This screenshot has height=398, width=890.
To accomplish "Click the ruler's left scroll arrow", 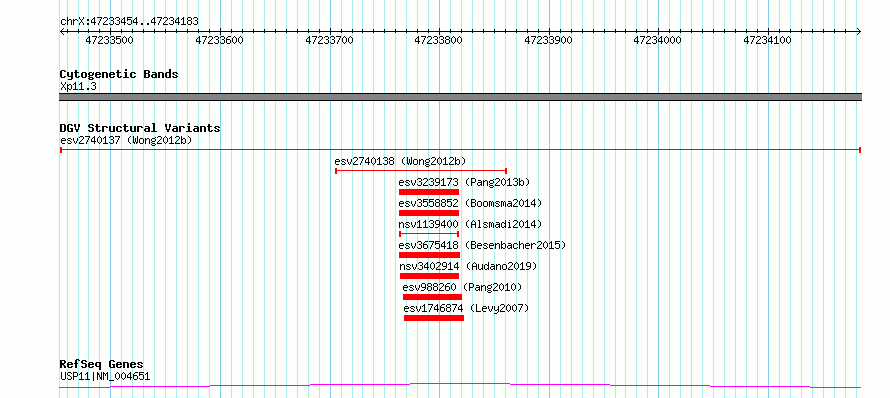I will coord(62,31).
